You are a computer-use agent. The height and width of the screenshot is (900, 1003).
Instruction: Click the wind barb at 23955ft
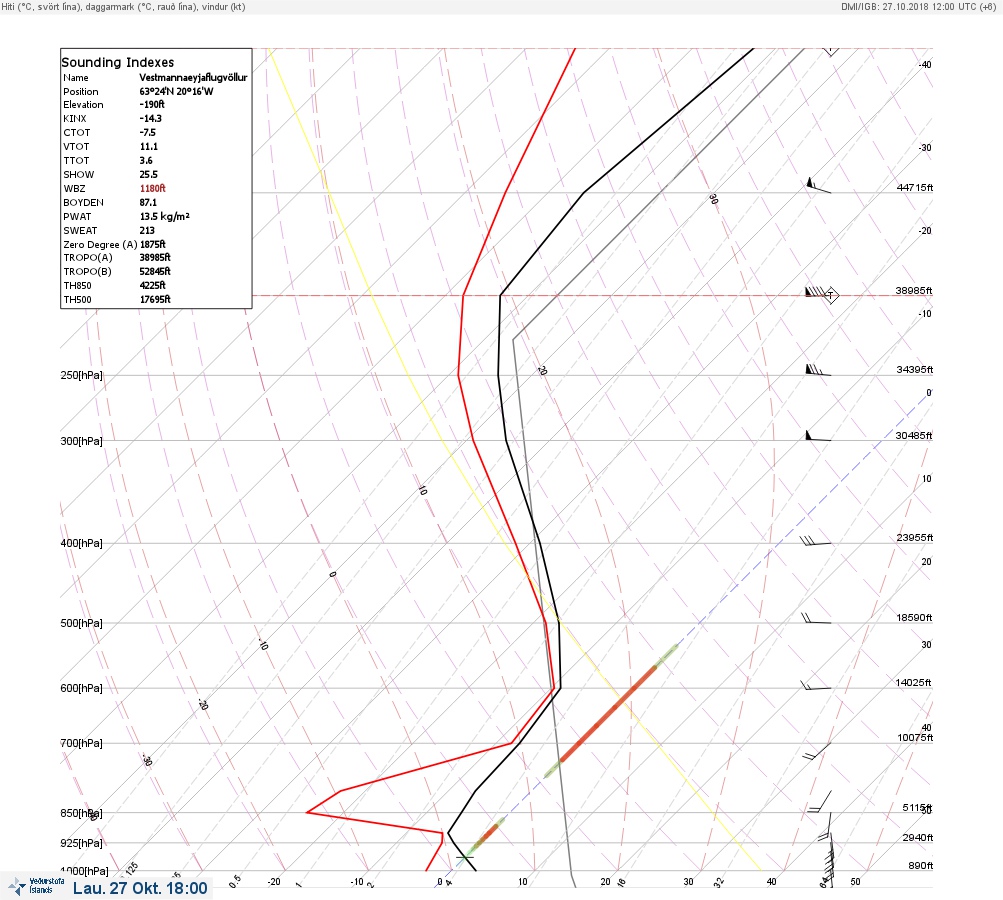point(816,541)
